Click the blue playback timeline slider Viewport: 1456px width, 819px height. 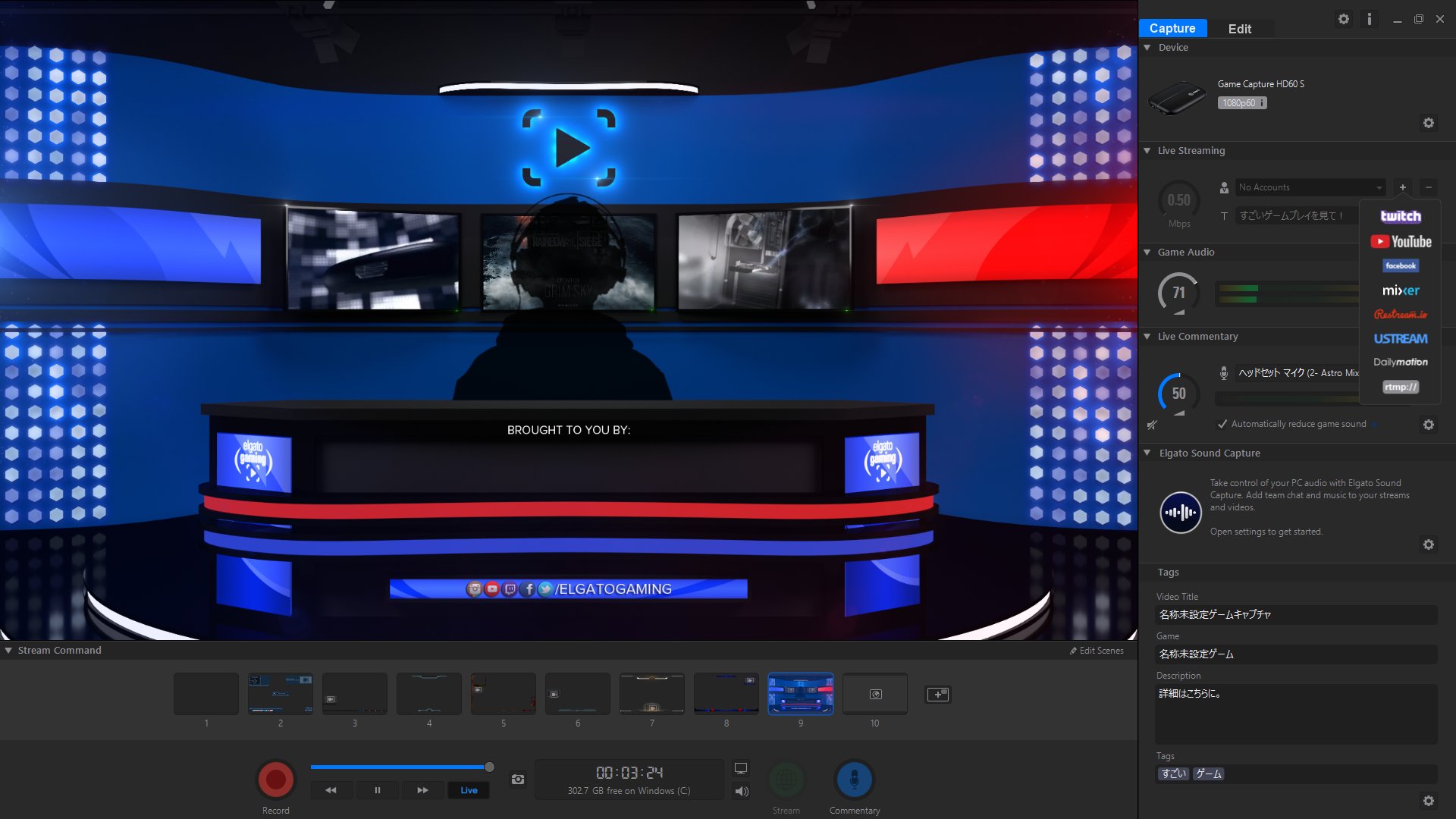click(400, 767)
